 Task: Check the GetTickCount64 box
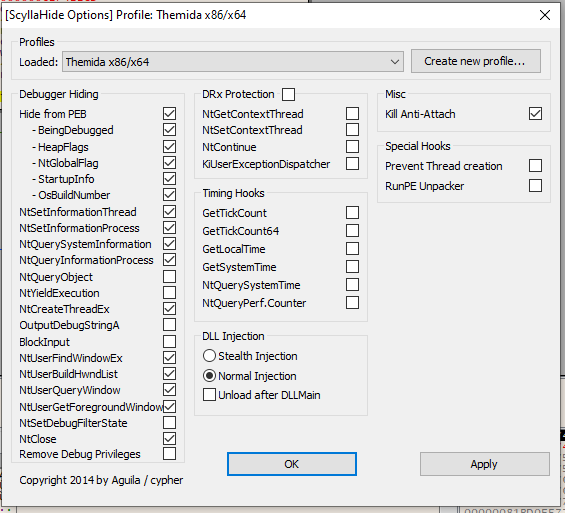[x=352, y=231]
